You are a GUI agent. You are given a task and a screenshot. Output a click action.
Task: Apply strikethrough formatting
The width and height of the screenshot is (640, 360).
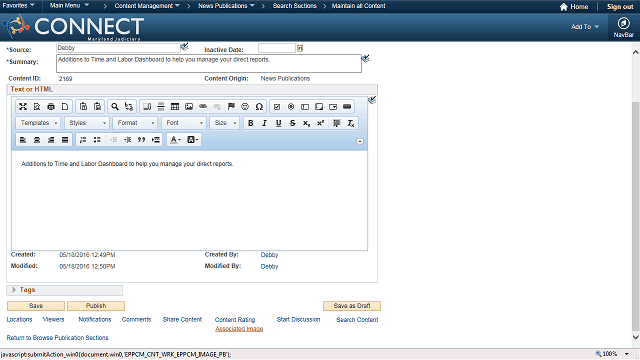(x=292, y=123)
